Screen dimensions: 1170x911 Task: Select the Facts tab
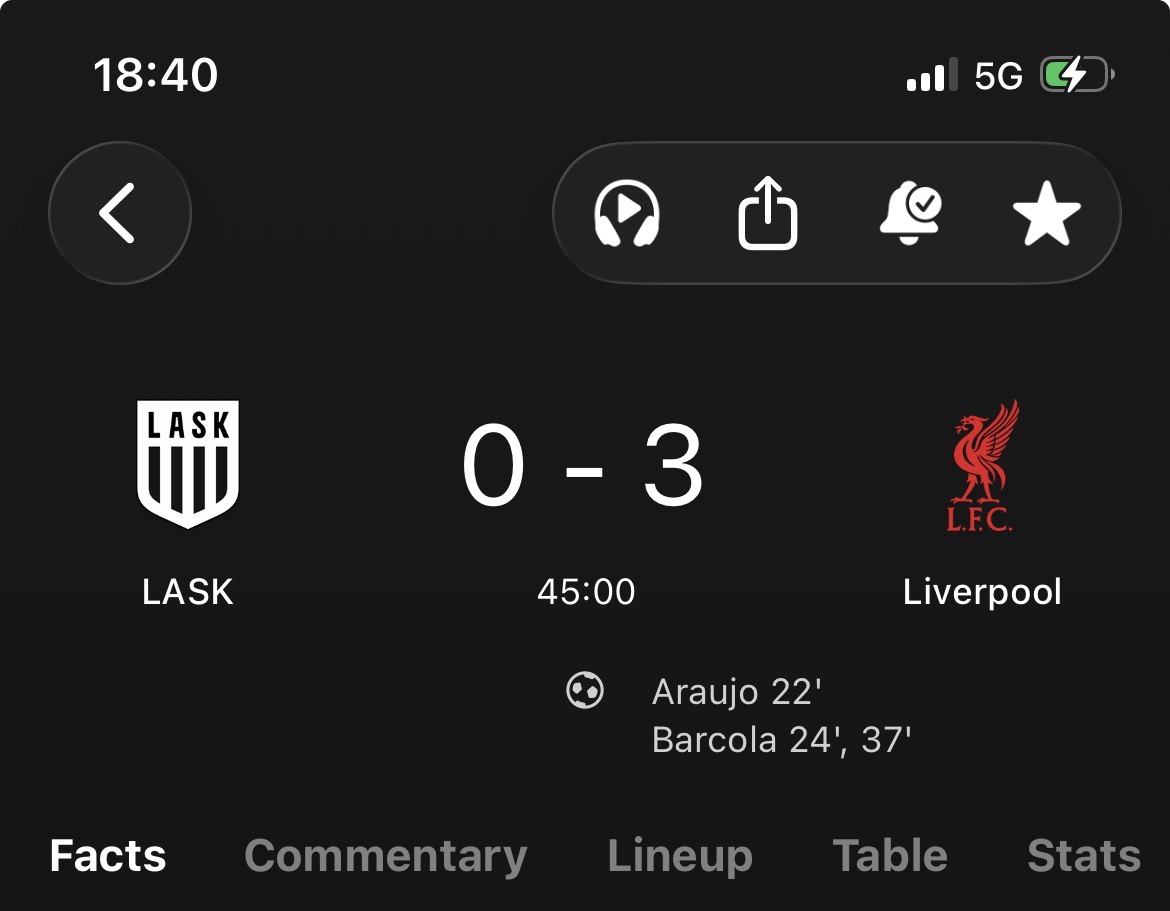tap(108, 855)
